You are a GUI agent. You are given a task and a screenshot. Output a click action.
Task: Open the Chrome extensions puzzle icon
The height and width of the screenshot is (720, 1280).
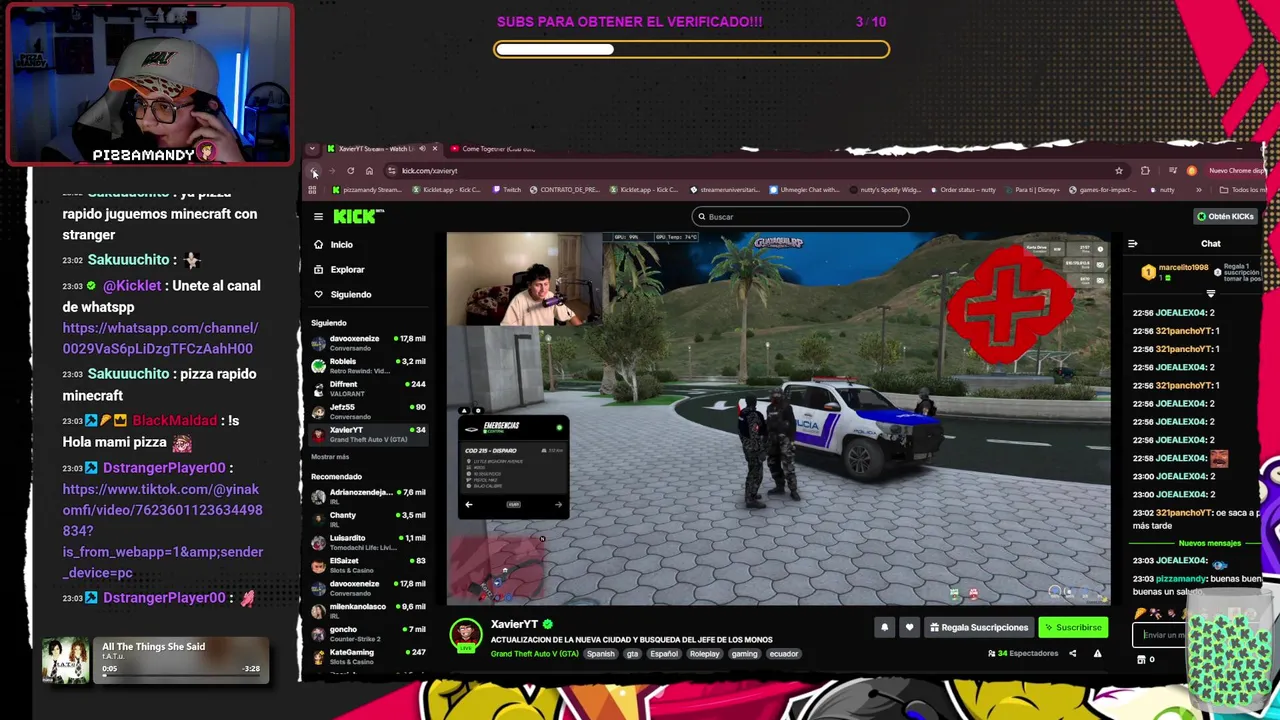click(1145, 171)
